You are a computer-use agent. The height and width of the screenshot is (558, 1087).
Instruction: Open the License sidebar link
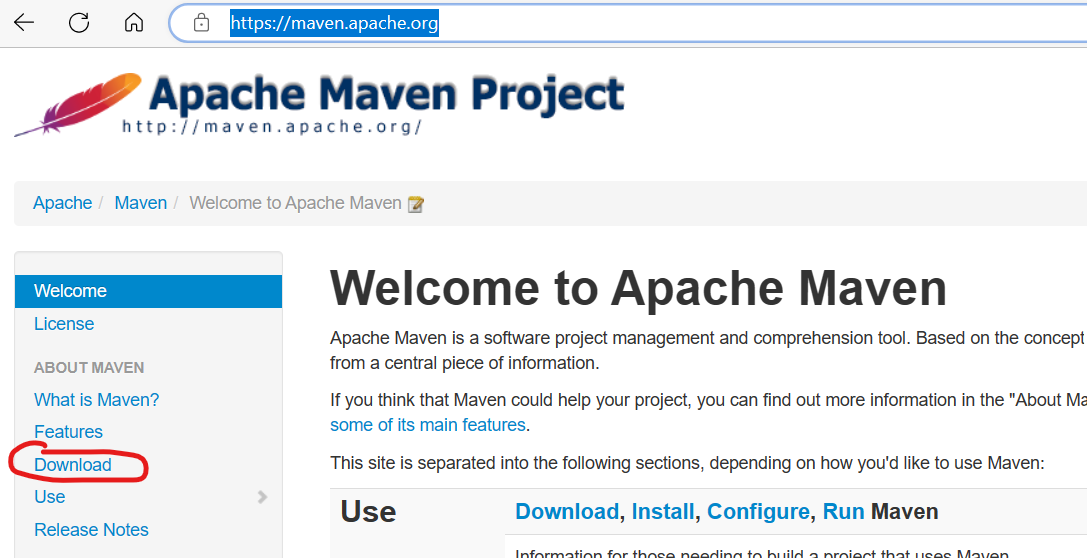click(64, 324)
